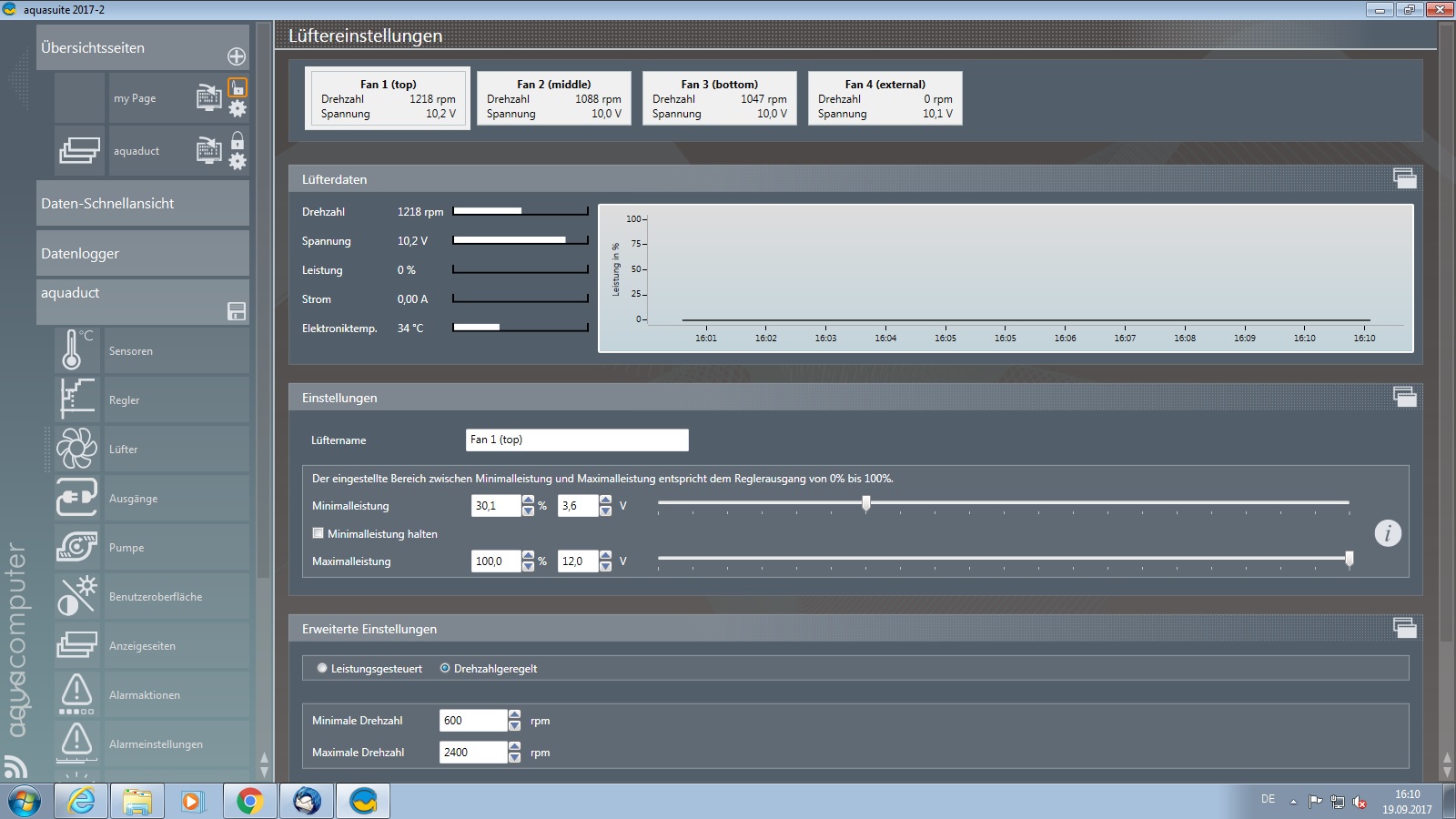Open the Sensoren thermometer icon
This screenshot has height=819, width=1456.
(x=76, y=350)
